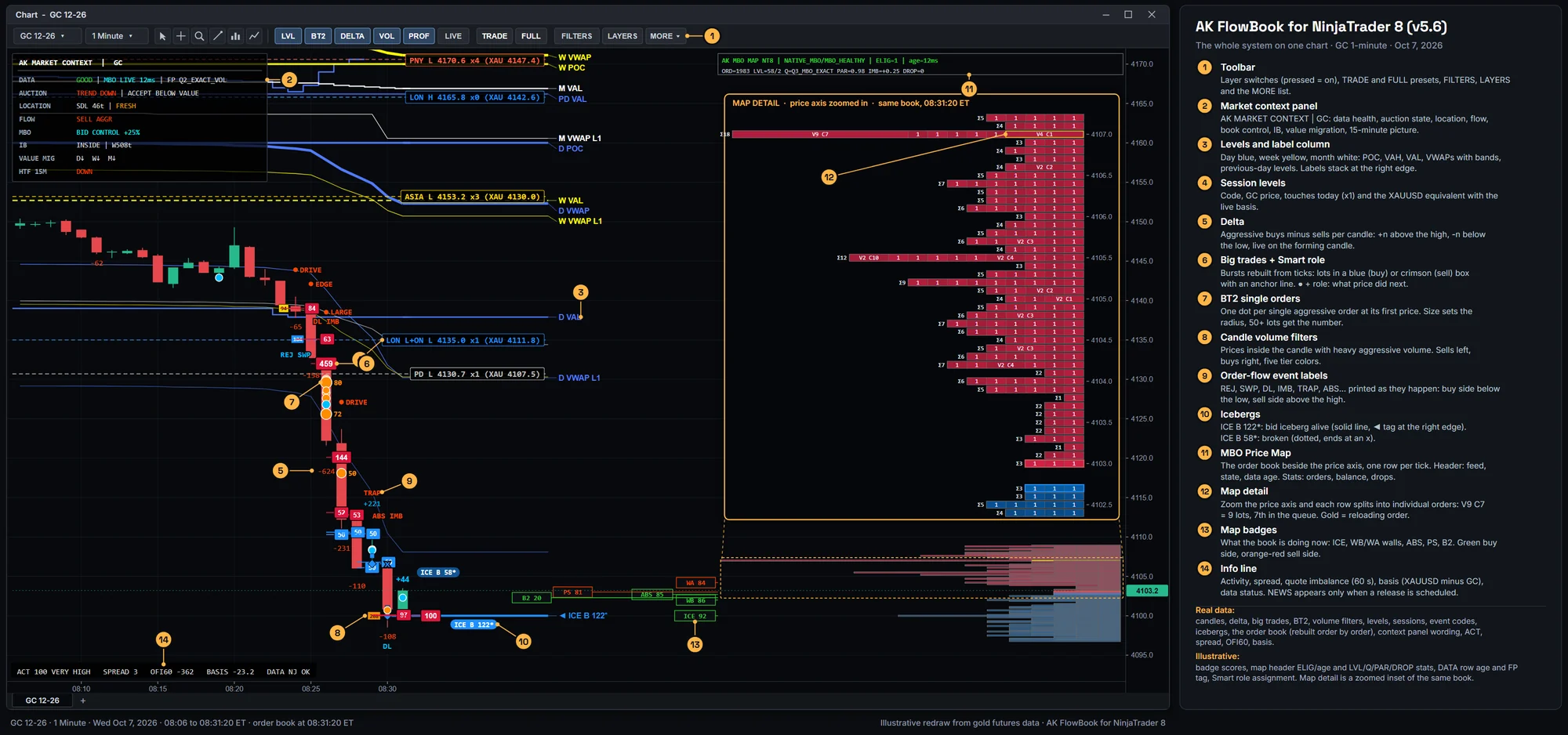Apply the TRADE preset
The width and height of the screenshot is (1568, 735).
click(x=494, y=36)
